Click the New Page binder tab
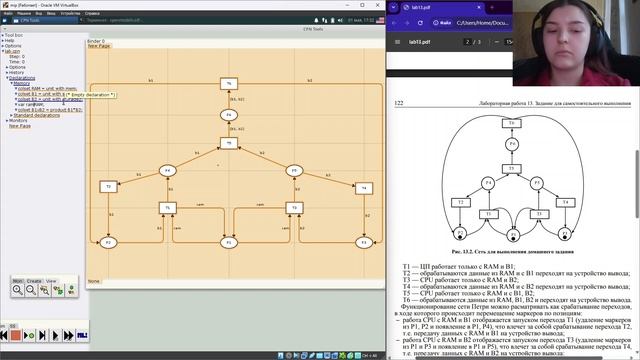This screenshot has width=640, height=360. click(x=99, y=46)
